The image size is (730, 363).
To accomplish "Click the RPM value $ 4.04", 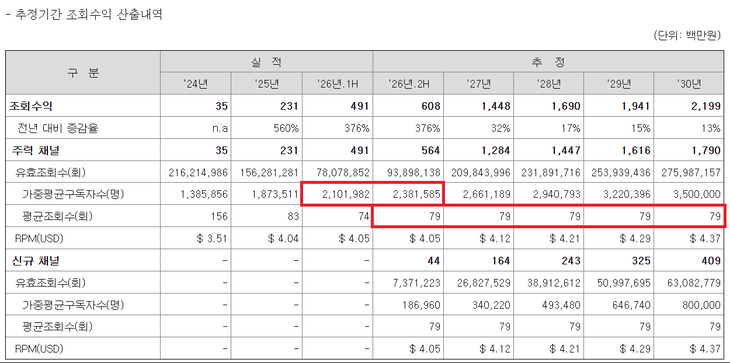I will (283, 239).
